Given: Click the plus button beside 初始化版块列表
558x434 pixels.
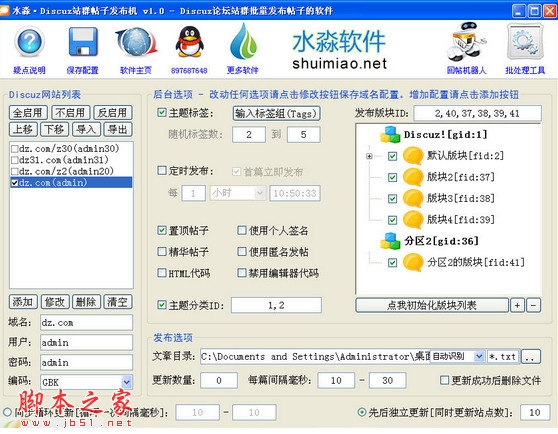Looking at the screenshot, I should pos(517,305).
